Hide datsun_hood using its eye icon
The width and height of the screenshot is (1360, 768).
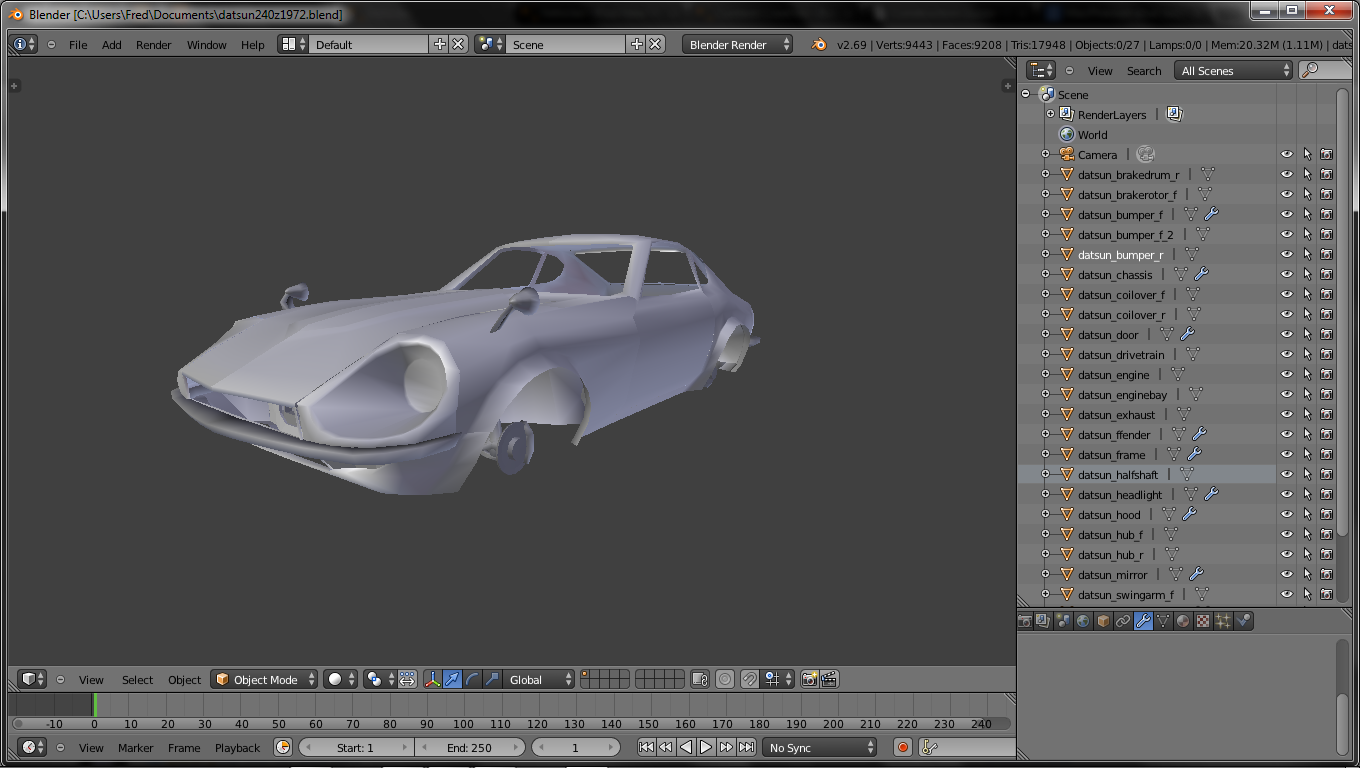coord(1287,514)
